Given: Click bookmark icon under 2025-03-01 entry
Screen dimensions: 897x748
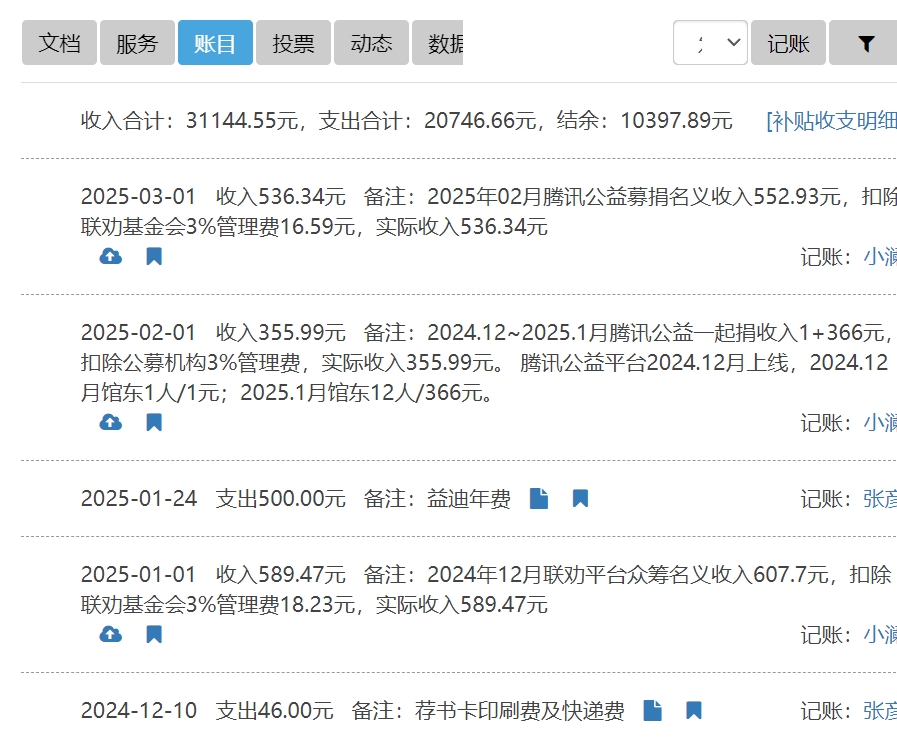Looking at the screenshot, I should pyautogui.click(x=154, y=257).
